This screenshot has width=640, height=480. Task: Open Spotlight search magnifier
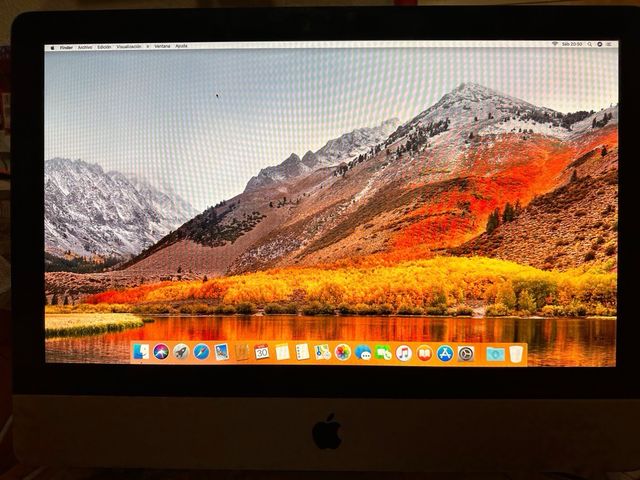pyautogui.click(x=590, y=44)
